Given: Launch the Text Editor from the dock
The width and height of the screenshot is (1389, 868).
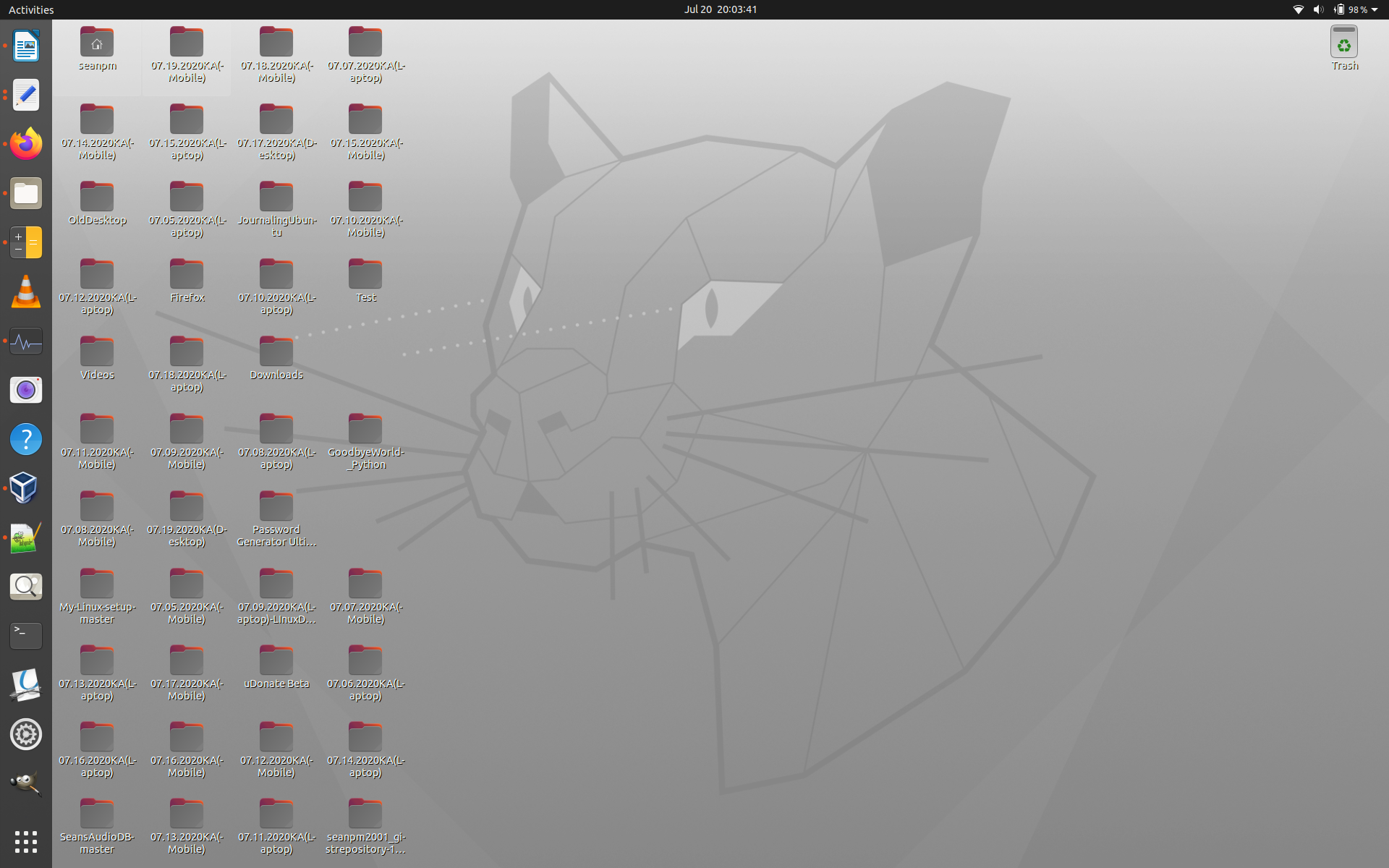Looking at the screenshot, I should coord(26,95).
